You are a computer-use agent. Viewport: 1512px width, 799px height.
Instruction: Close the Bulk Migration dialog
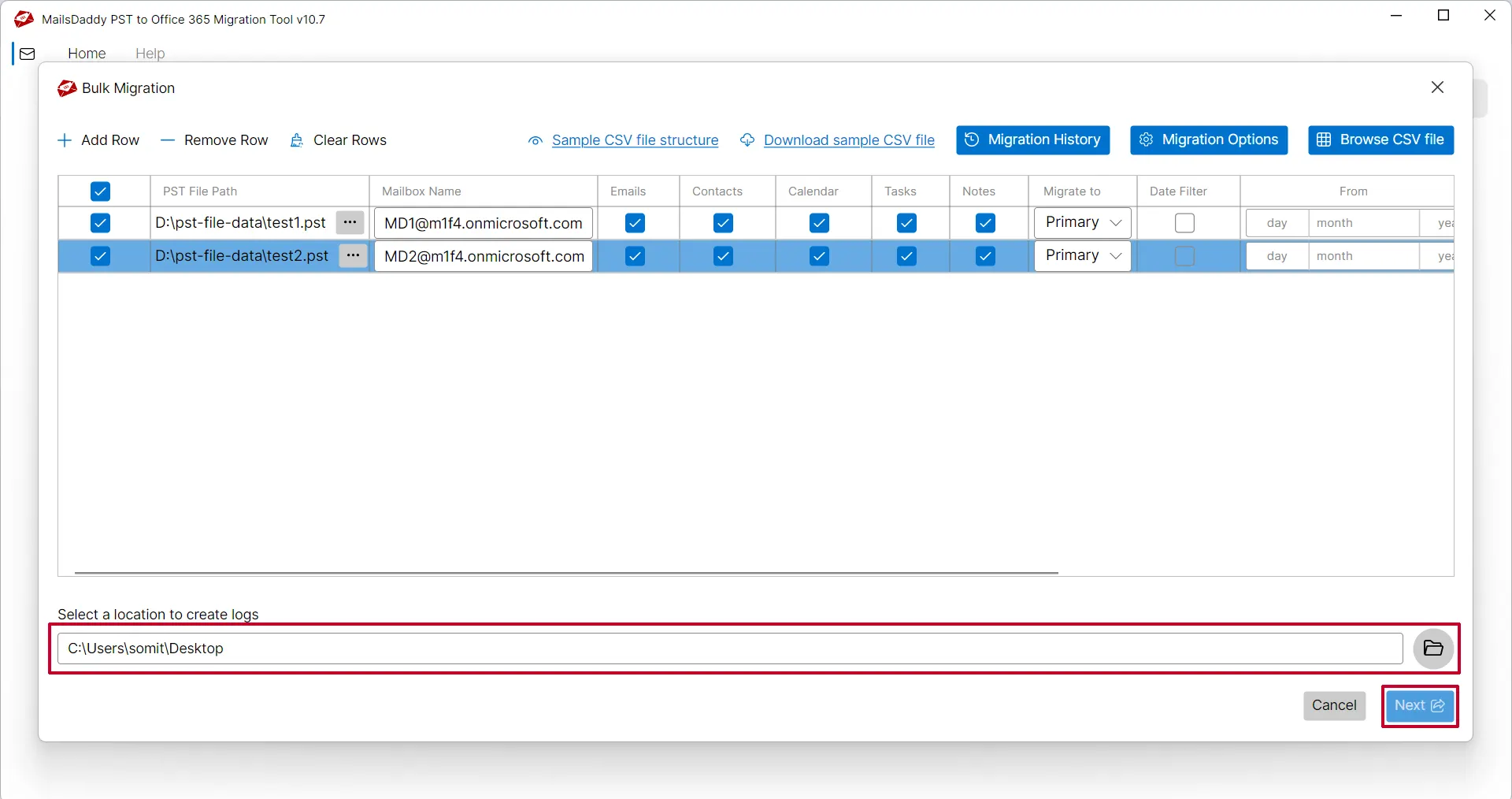[x=1437, y=87]
